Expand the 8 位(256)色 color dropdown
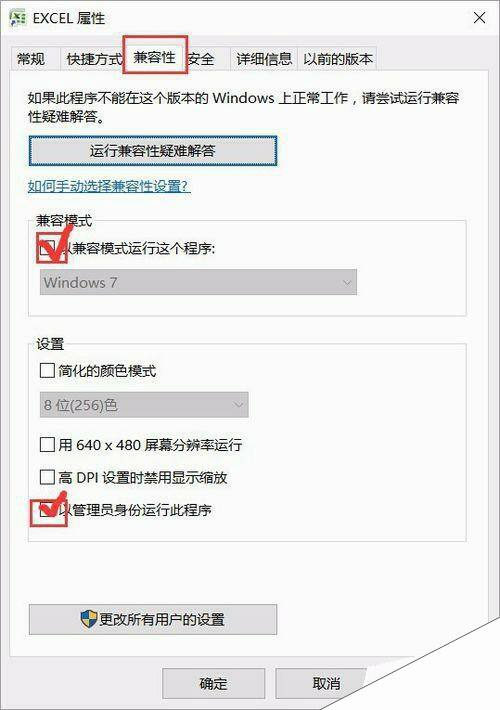 point(144,405)
